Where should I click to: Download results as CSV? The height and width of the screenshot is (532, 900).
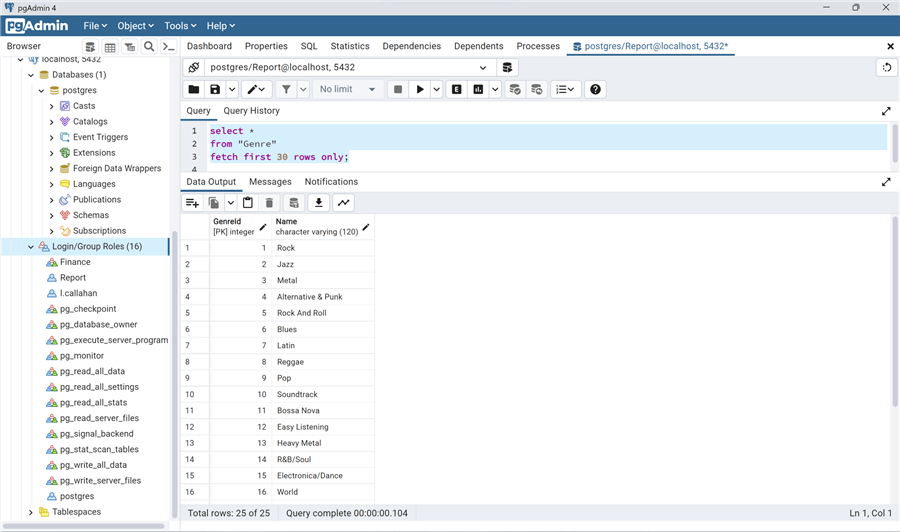pyautogui.click(x=319, y=203)
